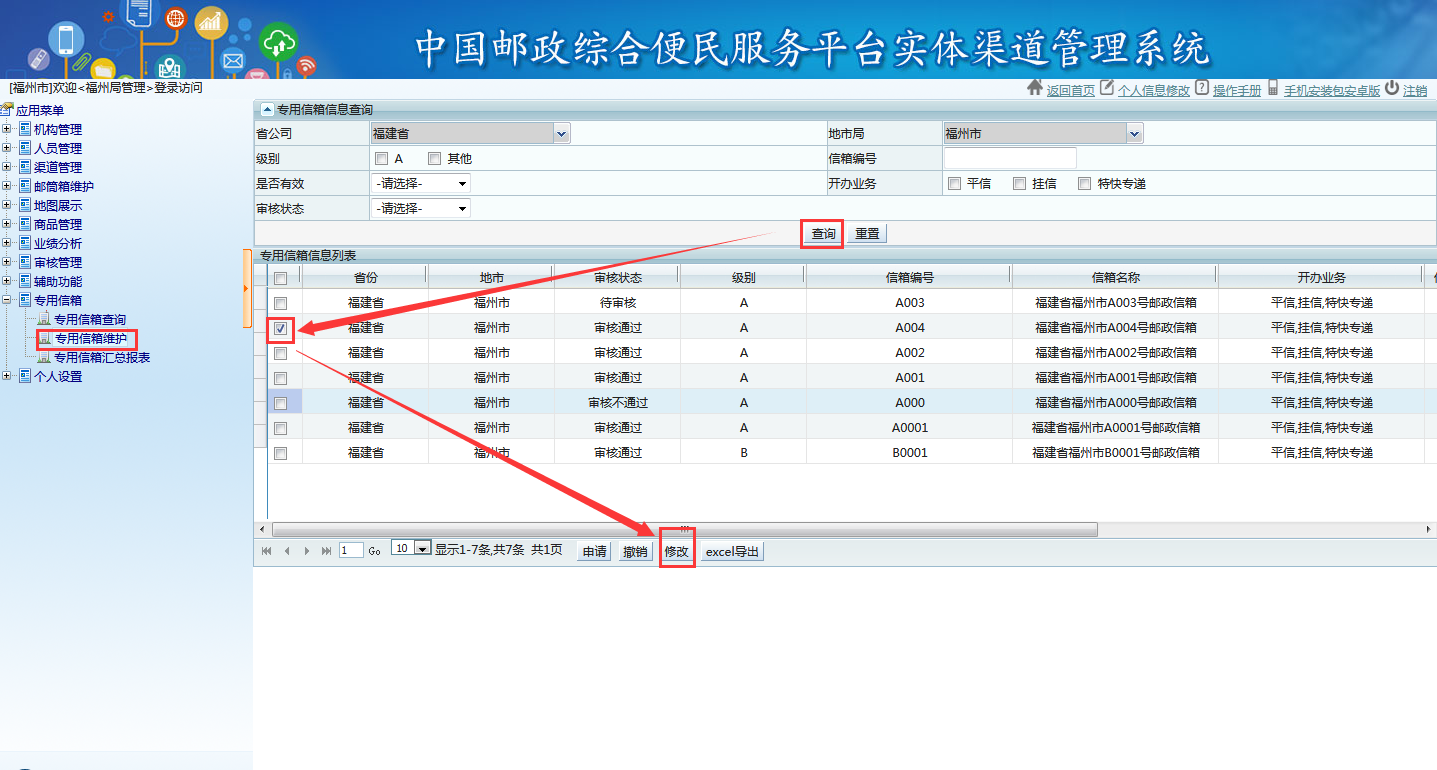Tick the level A checkbox

click(381, 158)
